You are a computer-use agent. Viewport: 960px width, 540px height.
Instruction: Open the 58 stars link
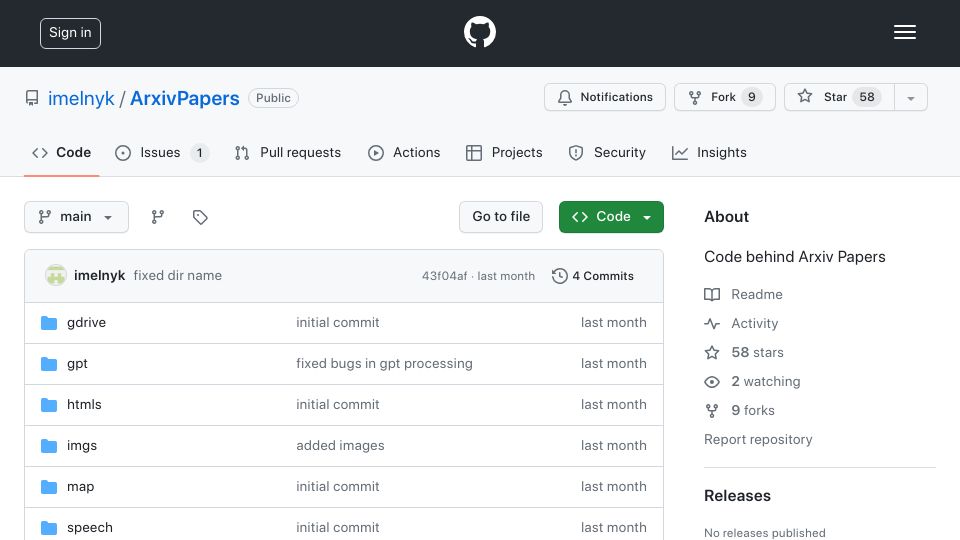757,352
